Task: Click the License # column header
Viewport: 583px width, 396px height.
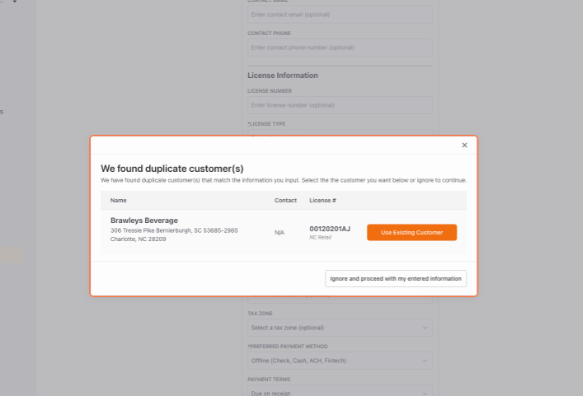Action: tap(322, 200)
